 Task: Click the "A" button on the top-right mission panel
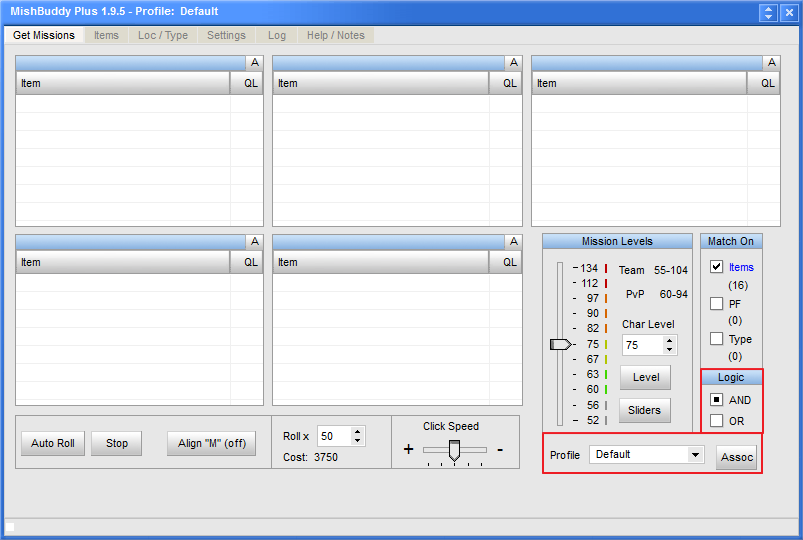771,62
